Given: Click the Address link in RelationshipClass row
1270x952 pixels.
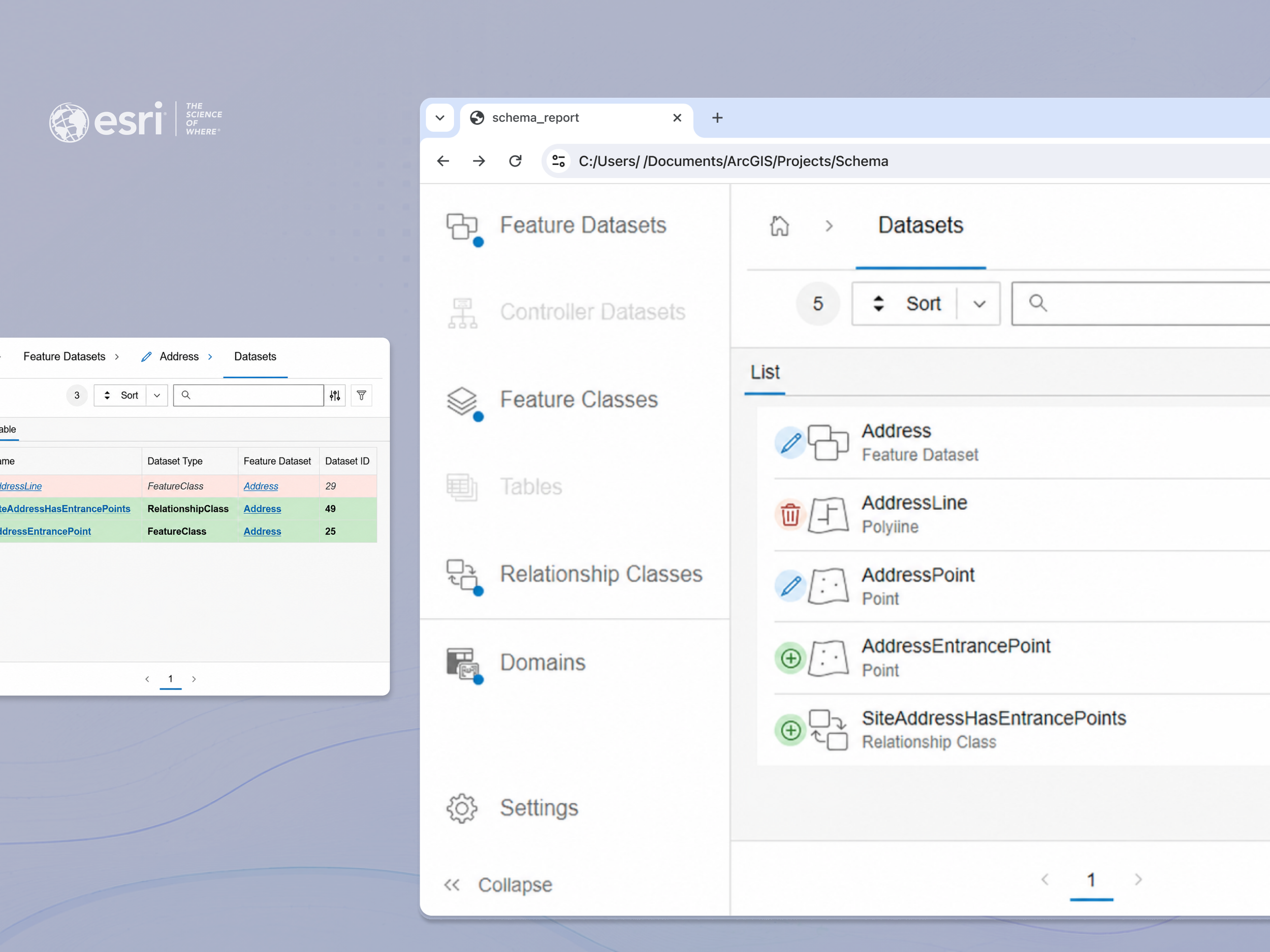Looking at the screenshot, I should pos(262,509).
